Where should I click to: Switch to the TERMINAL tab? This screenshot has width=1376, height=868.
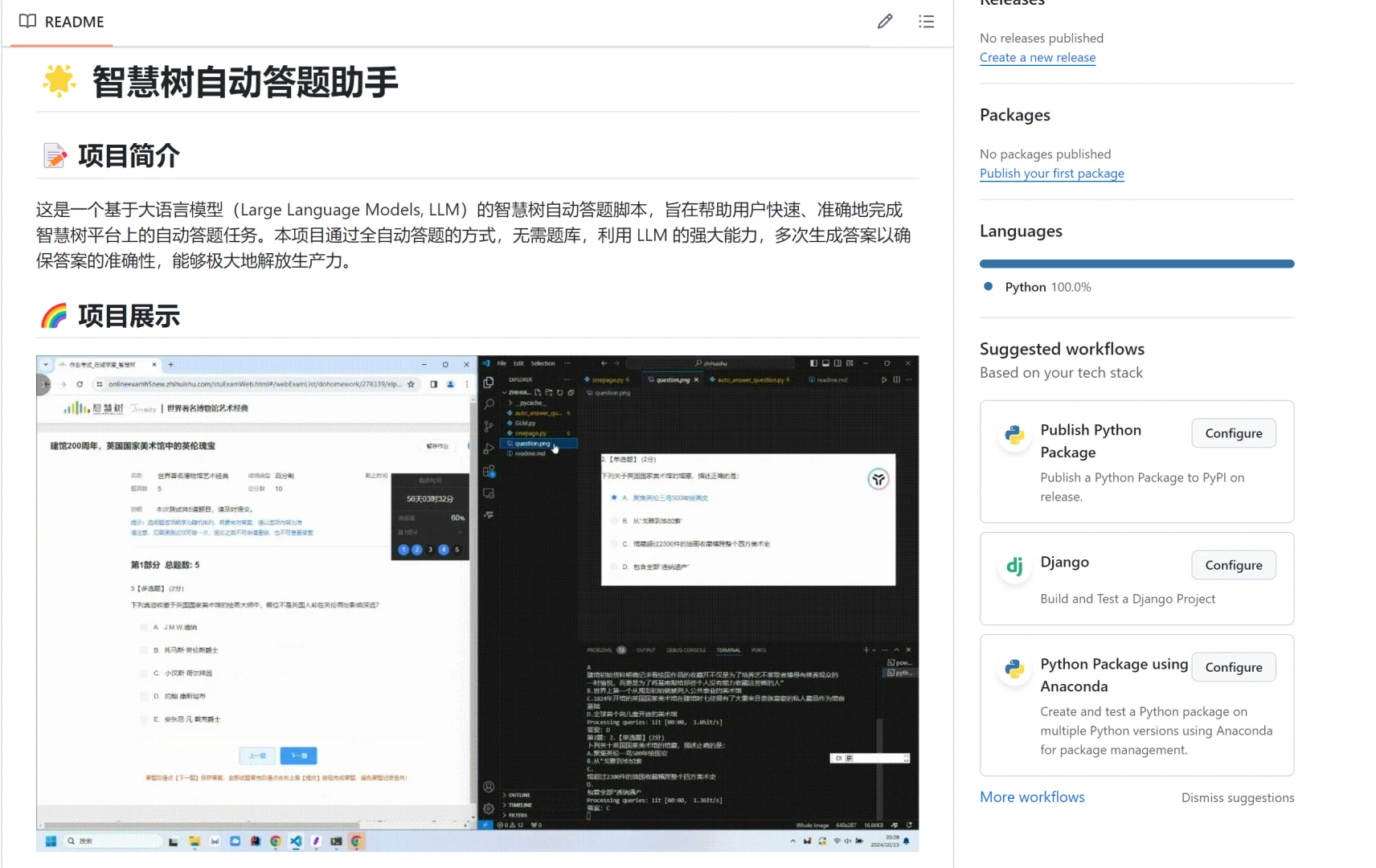pyautogui.click(x=728, y=651)
